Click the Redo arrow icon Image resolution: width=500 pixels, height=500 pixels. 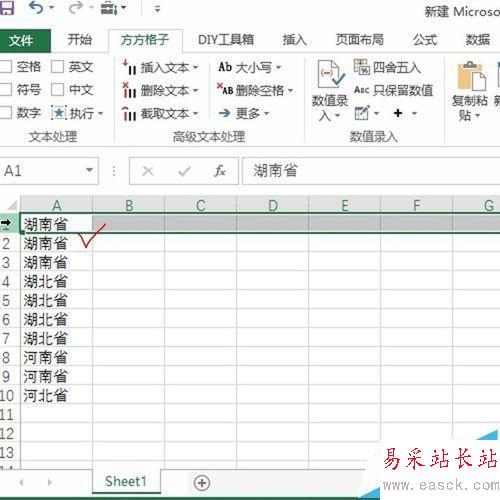click(76, 7)
